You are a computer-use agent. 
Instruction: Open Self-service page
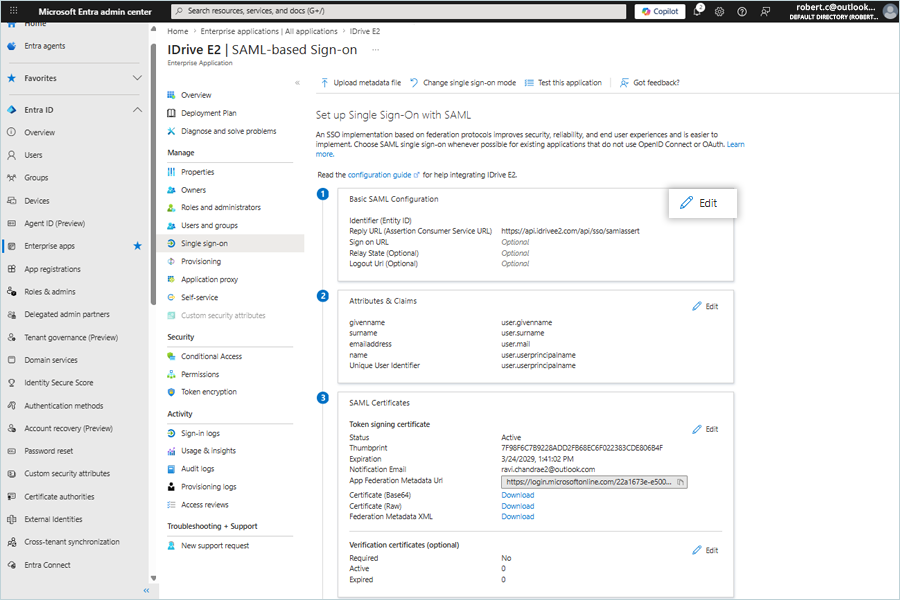click(199, 297)
